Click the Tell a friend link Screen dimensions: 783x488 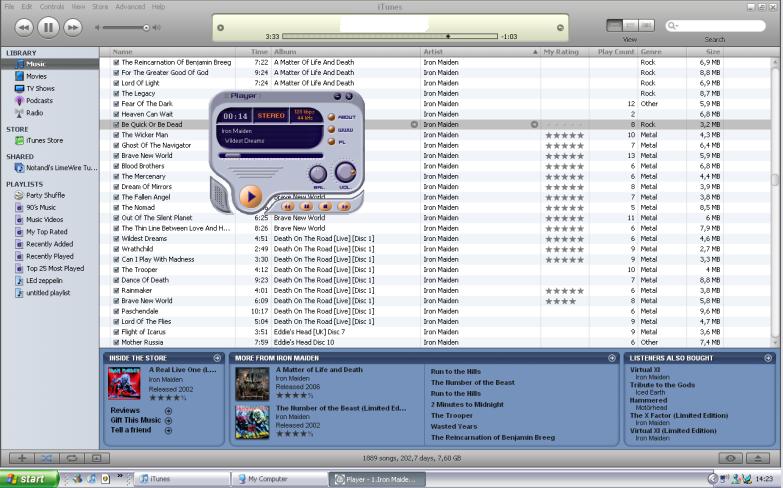coord(131,430)
